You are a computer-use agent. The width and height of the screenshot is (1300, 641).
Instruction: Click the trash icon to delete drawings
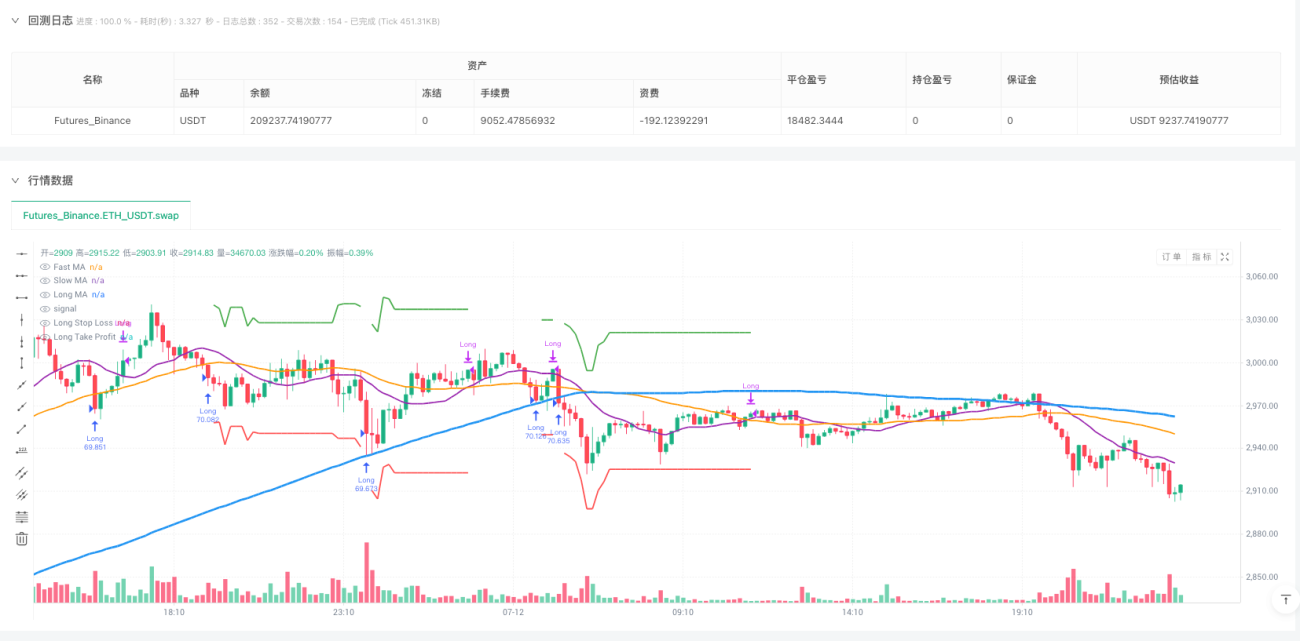[22, 539]
